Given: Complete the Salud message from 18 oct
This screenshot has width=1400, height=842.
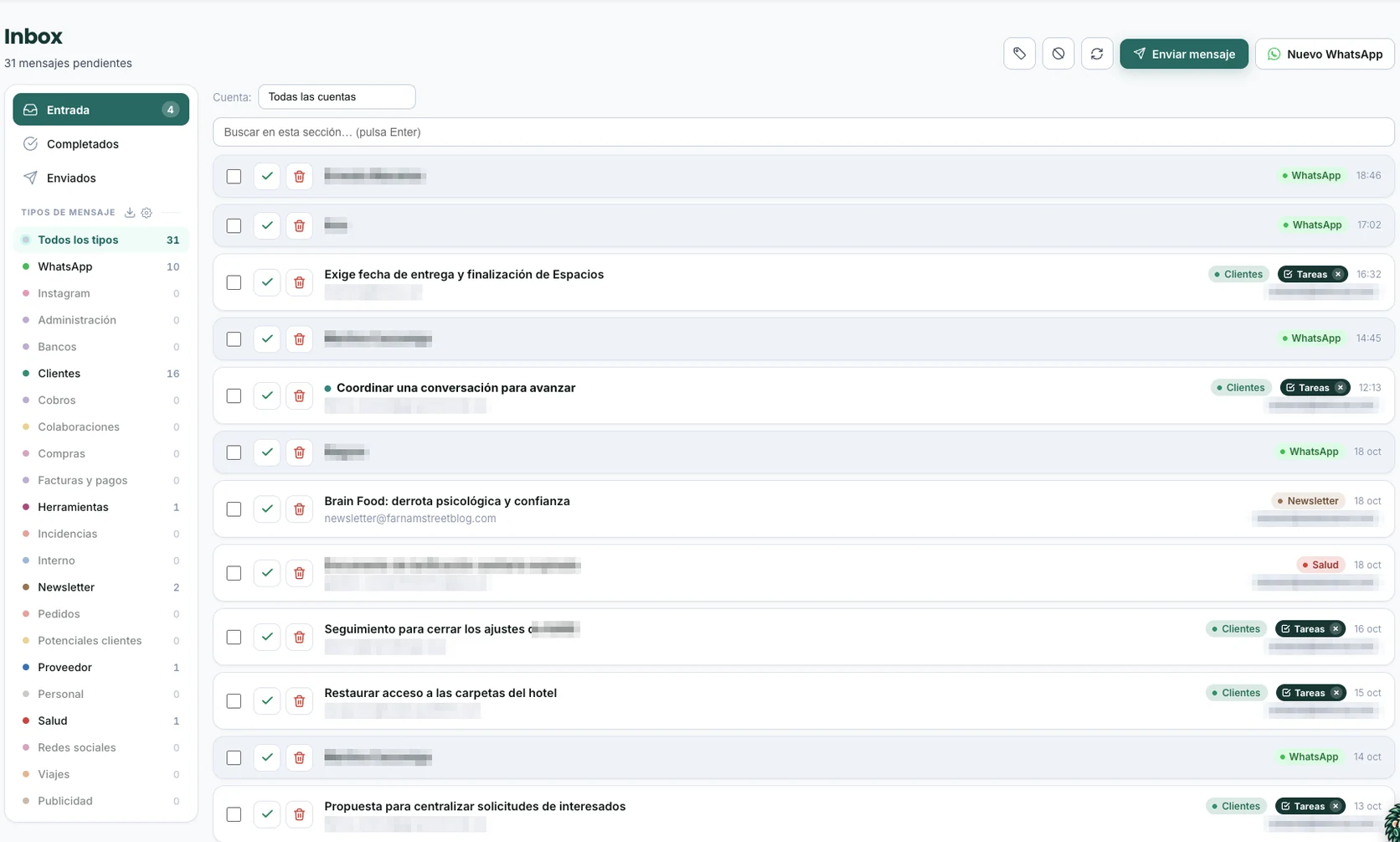Looking at the screenshot, I should (267, 573).
